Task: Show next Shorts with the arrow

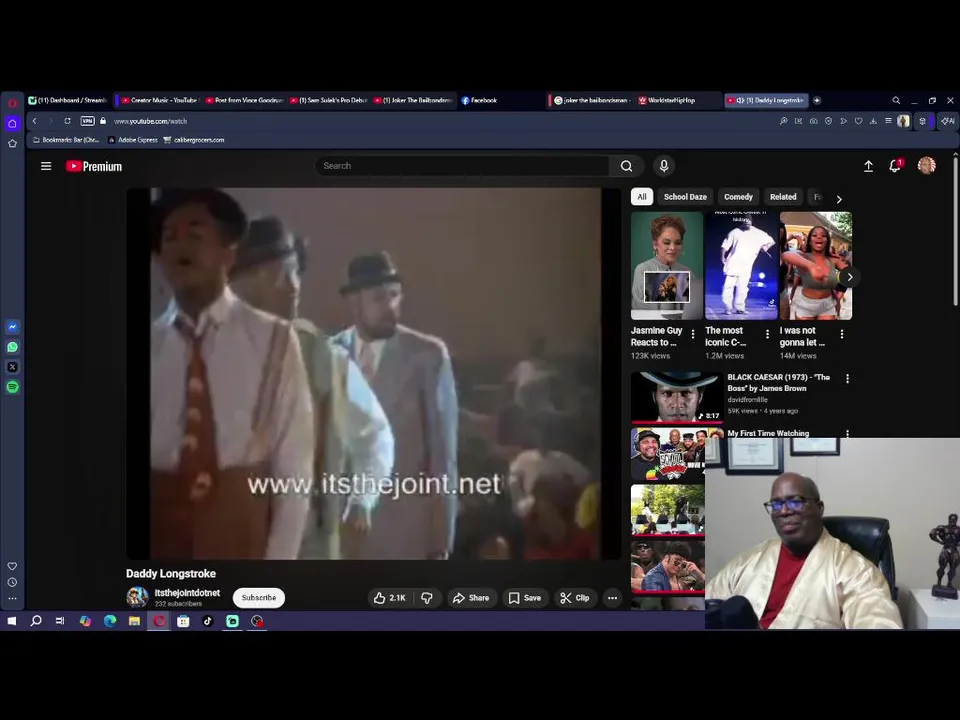Action: (x=850, y=277)
